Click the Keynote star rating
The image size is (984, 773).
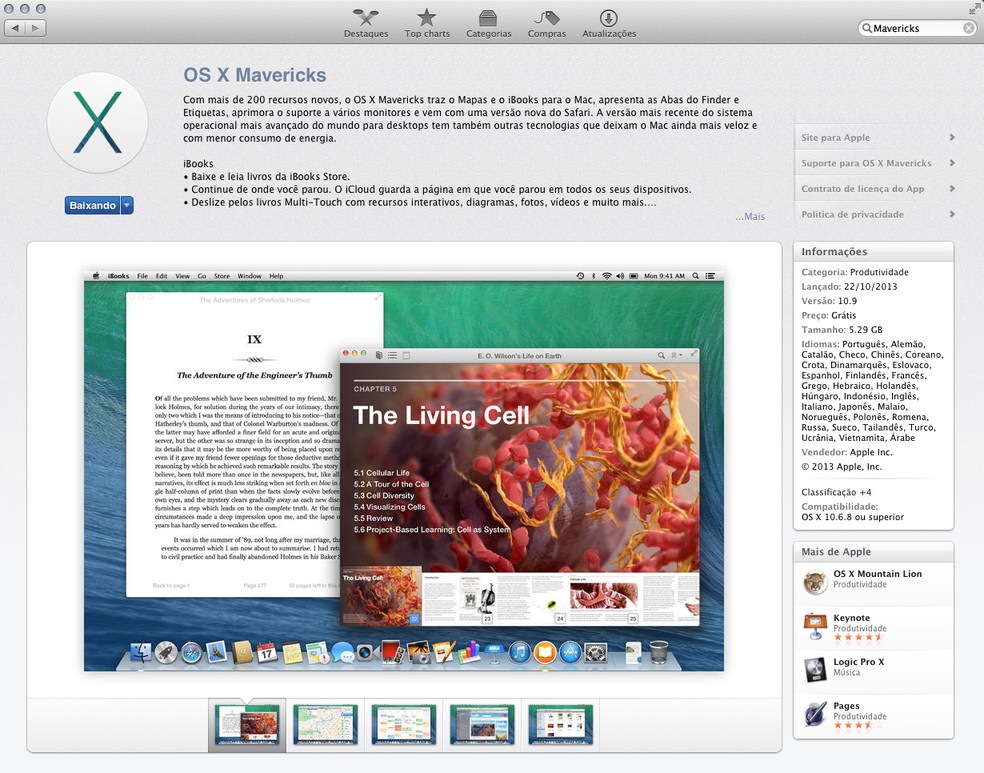point(858,637)
